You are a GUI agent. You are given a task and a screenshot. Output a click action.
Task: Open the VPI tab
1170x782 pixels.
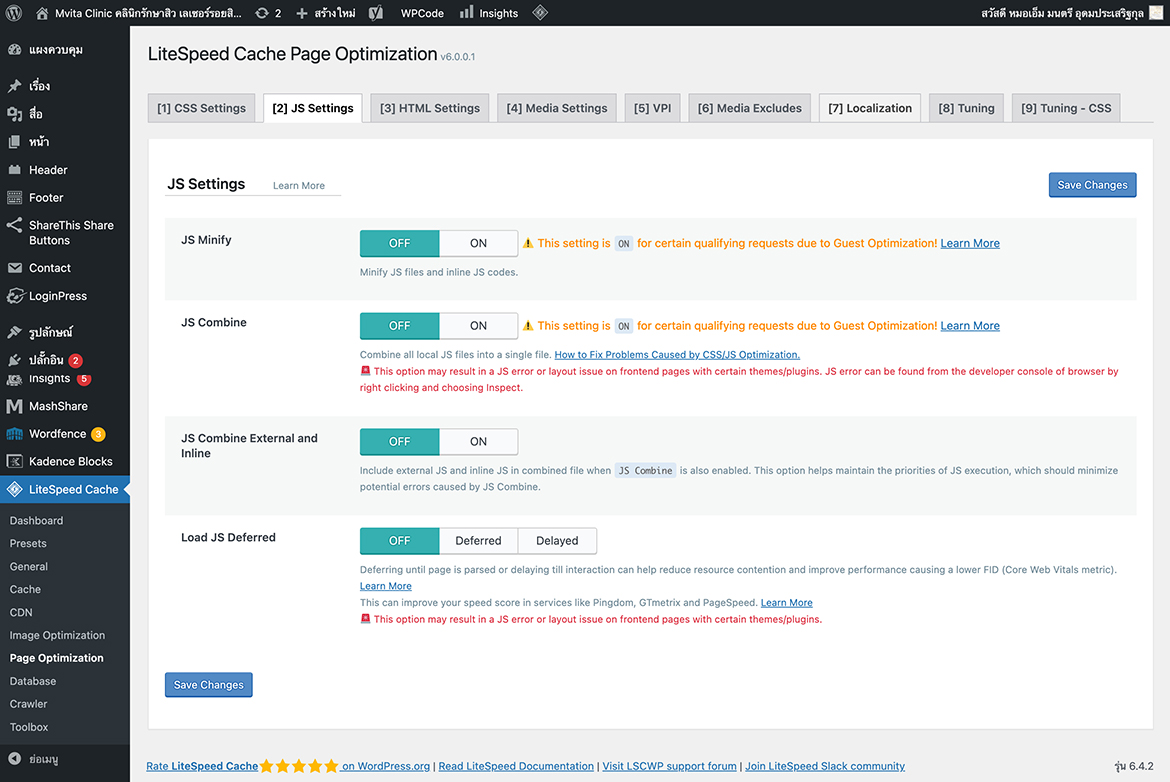[652, 108]
